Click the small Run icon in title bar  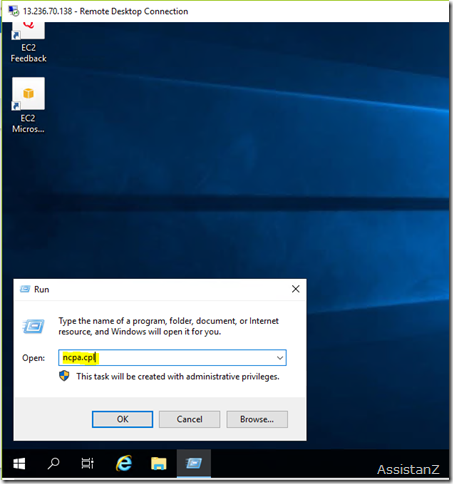(25, 289)
